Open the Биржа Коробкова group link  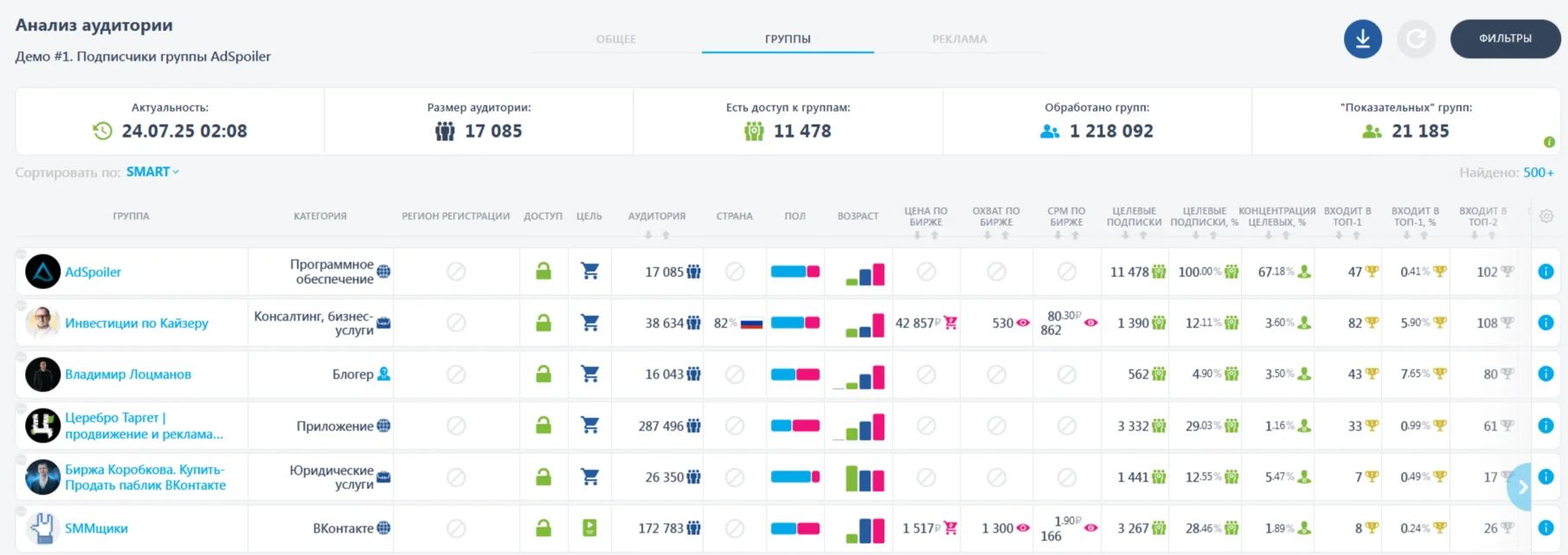(145, 477)
